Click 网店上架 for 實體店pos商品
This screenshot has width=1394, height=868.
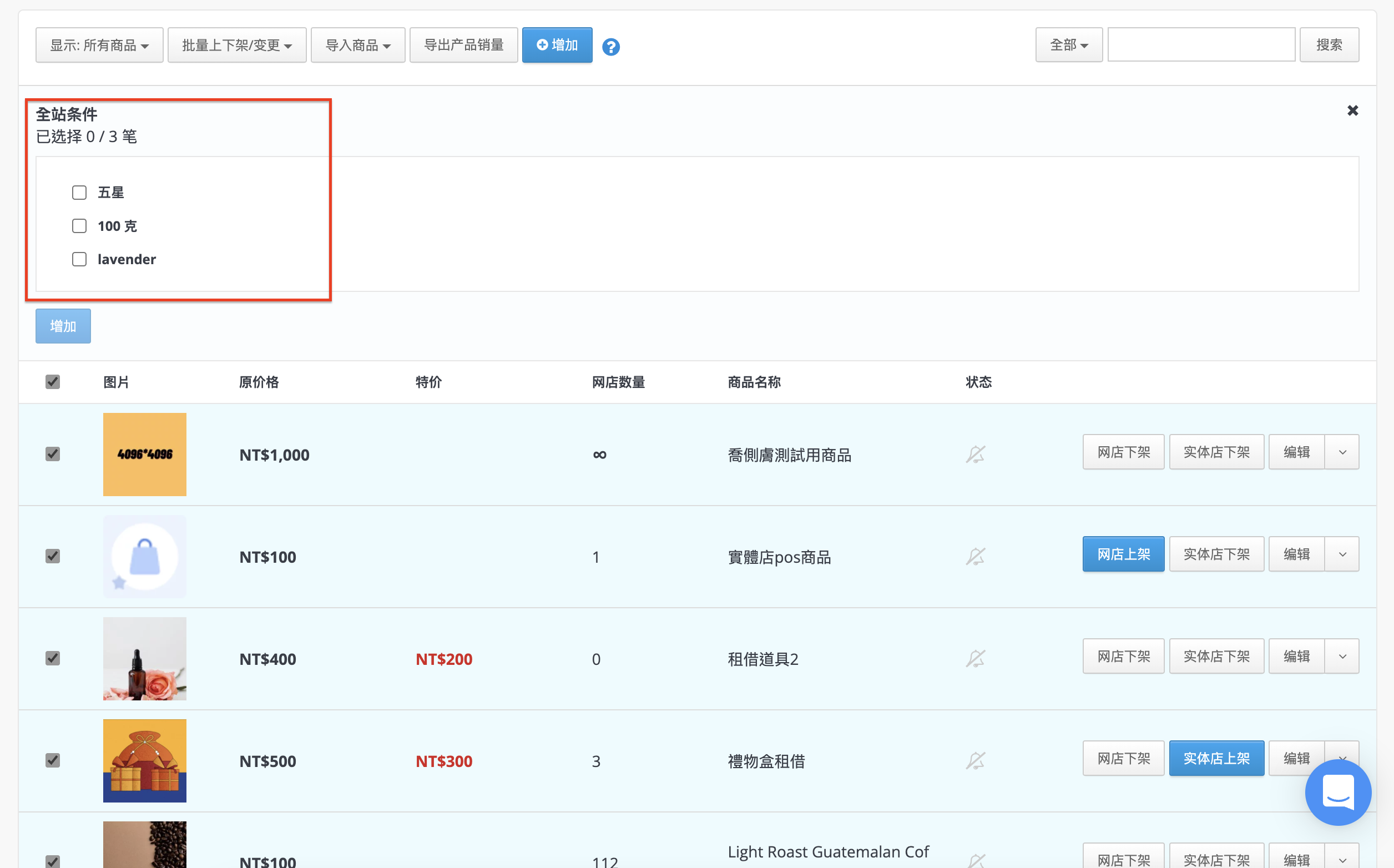(1123, 554)
